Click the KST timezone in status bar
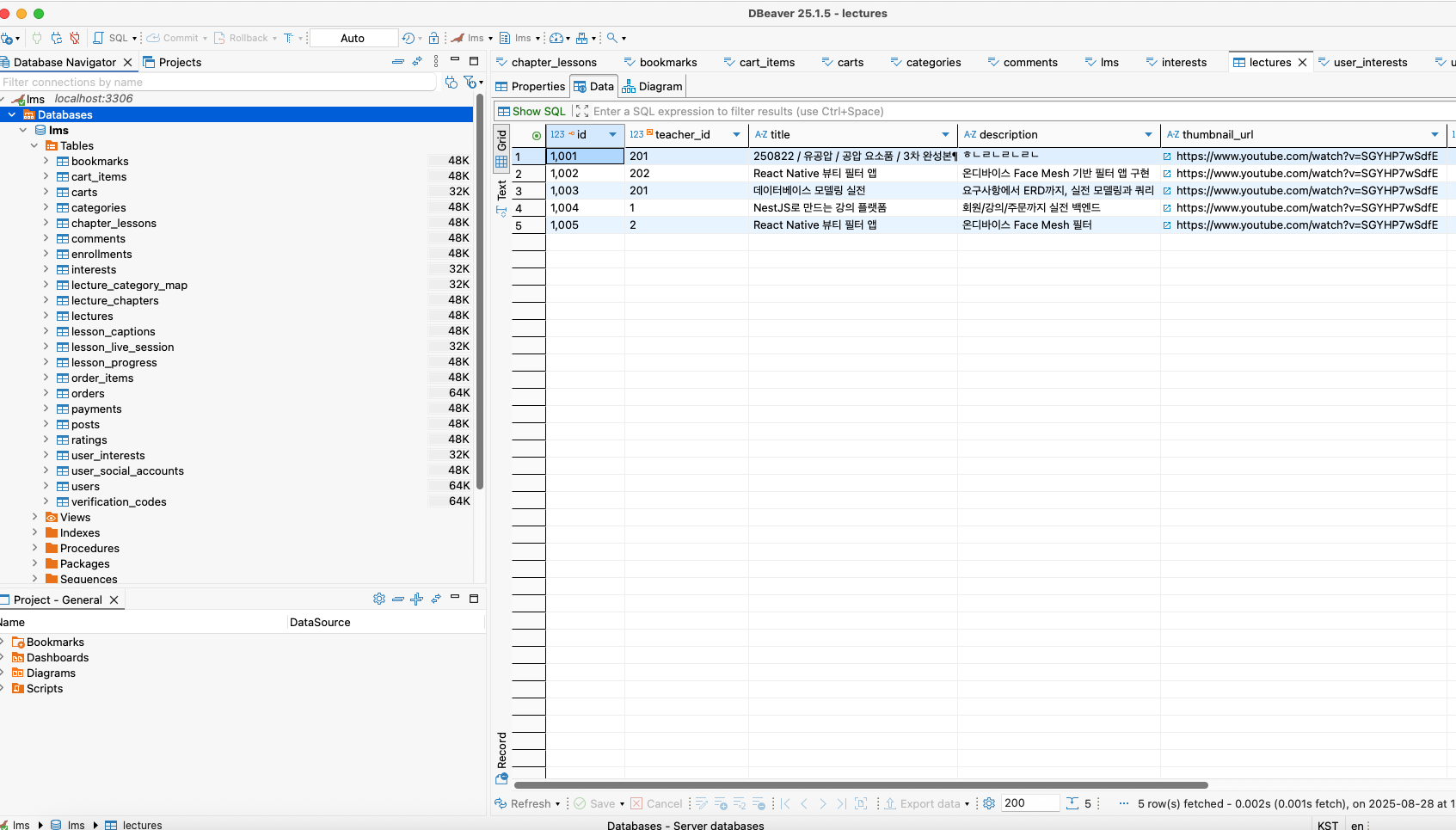 [x=1328, y=825]
